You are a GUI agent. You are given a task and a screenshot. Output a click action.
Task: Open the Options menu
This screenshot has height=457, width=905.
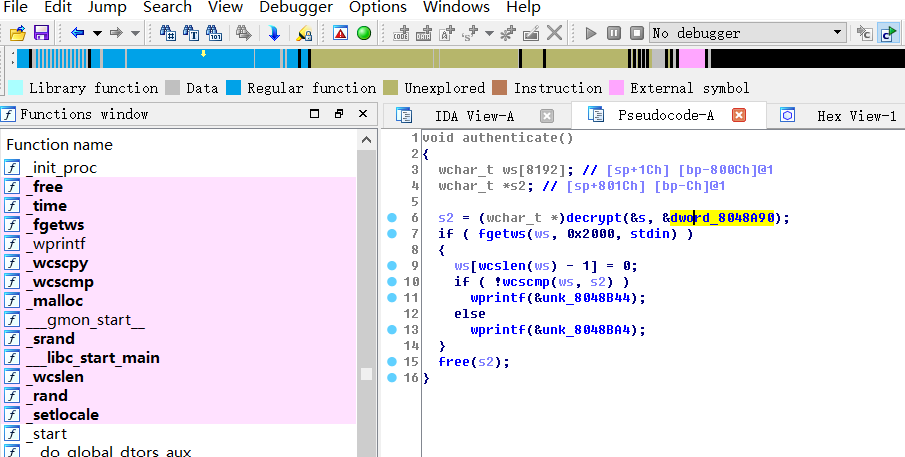(377, 8)
